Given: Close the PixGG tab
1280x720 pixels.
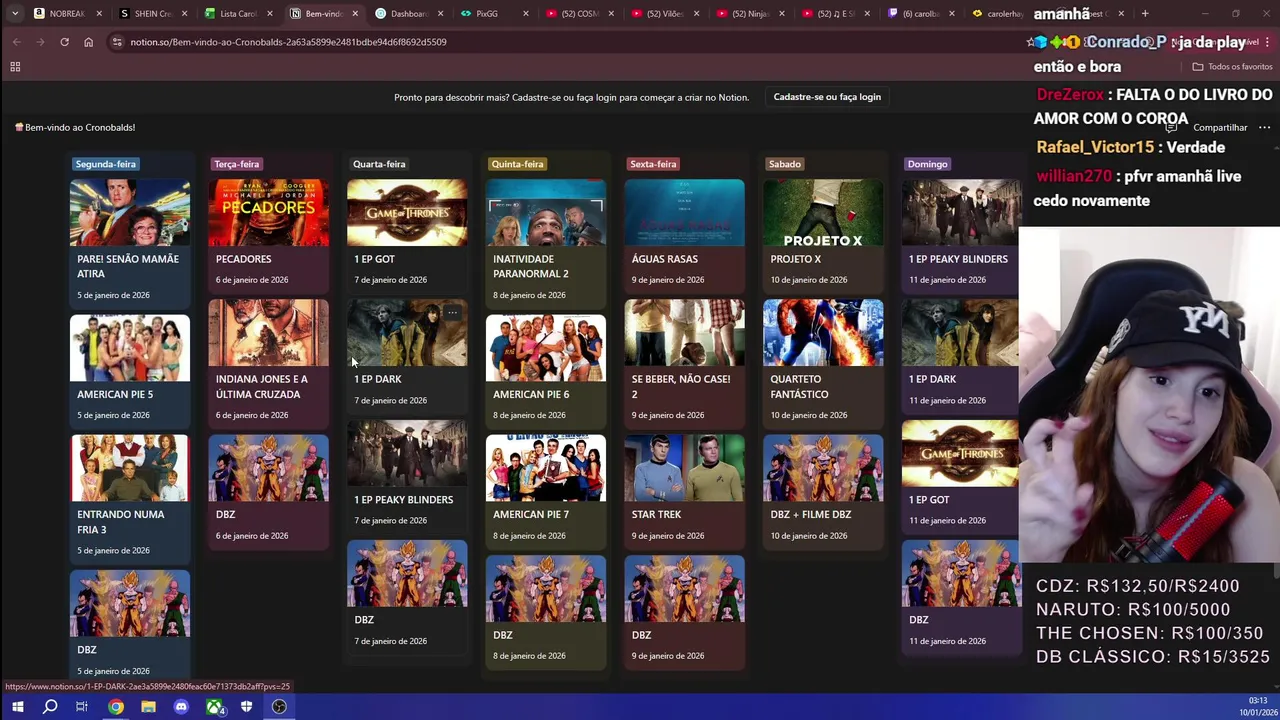Looking at the screenshot, I should click(x=526, y=14).
